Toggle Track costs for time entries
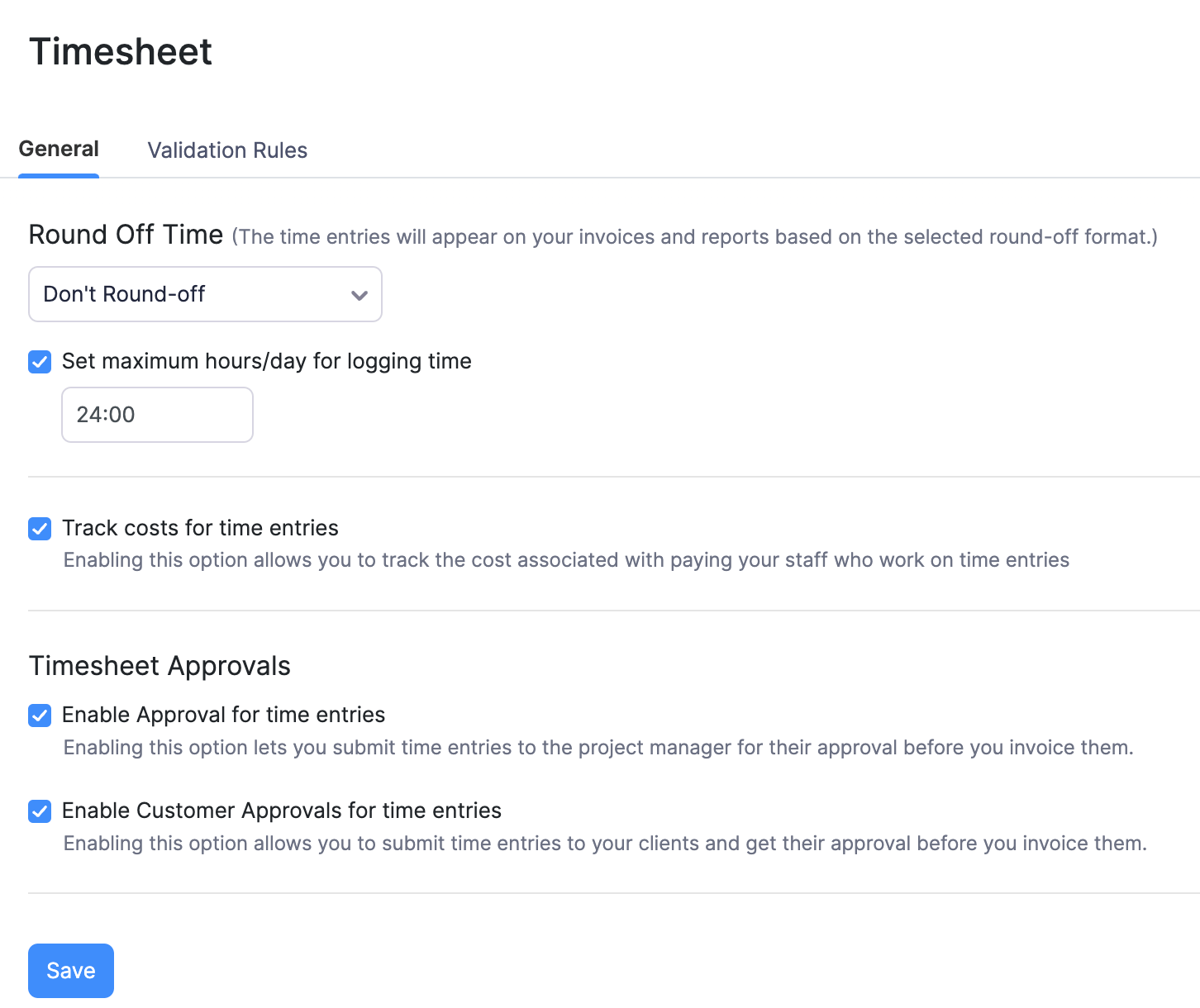Image resolution: width=1200 pixels, height=1008 pixels. [39, 528]
